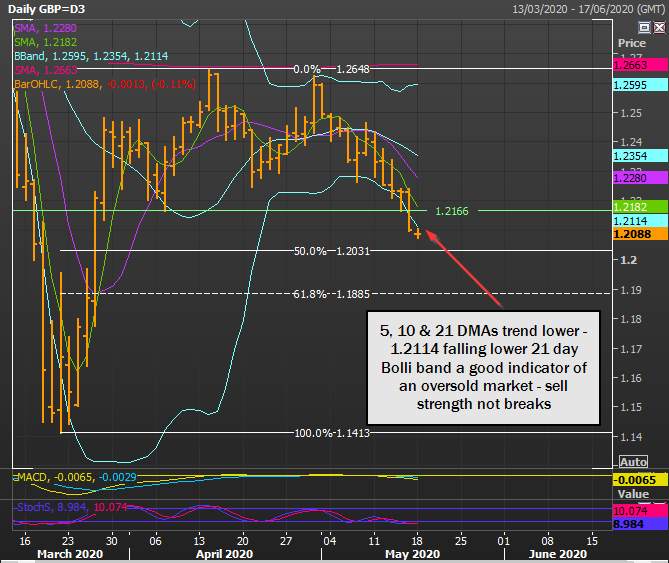Click the 1.25 level on price axis
669x563 pixels.
pyautogui.click(x=631, y=113)
